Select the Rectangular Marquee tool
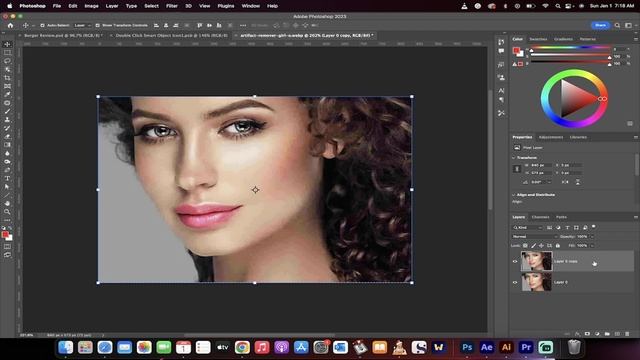The height and width of the screenshot is (360, 640). click(7, 53)
